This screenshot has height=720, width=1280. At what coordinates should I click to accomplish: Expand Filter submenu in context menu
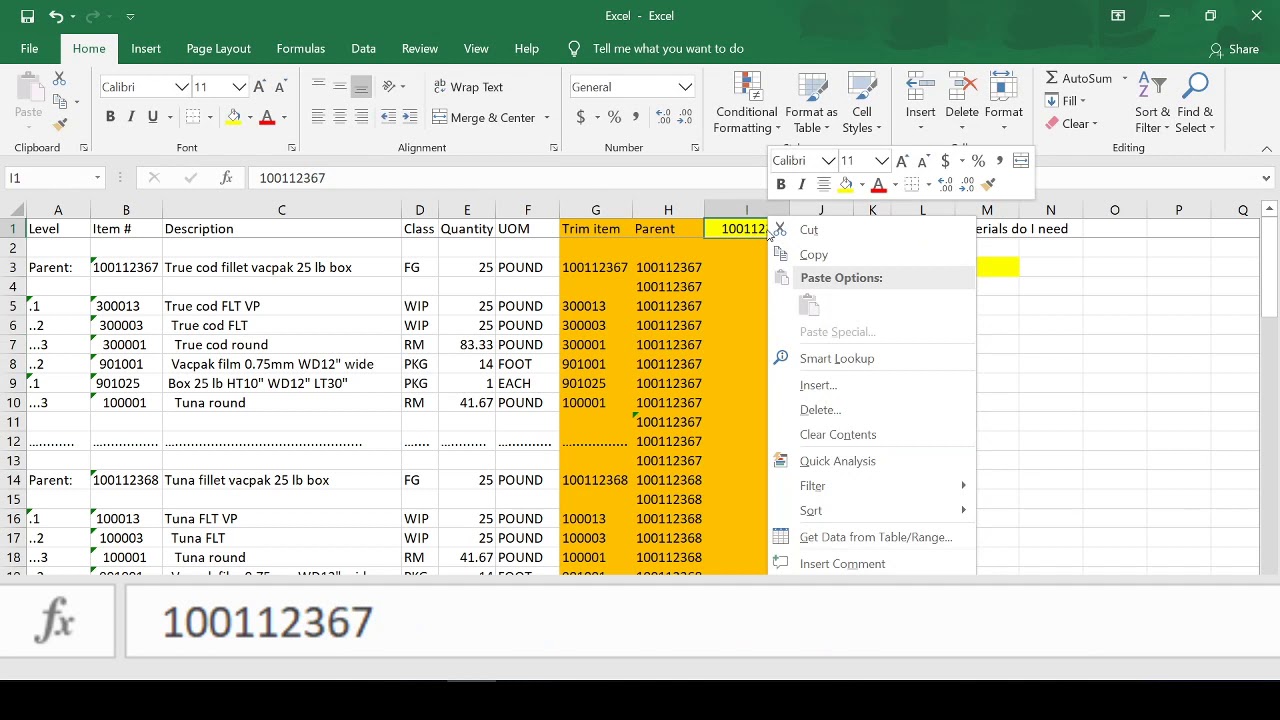click(x=872, y=486)
